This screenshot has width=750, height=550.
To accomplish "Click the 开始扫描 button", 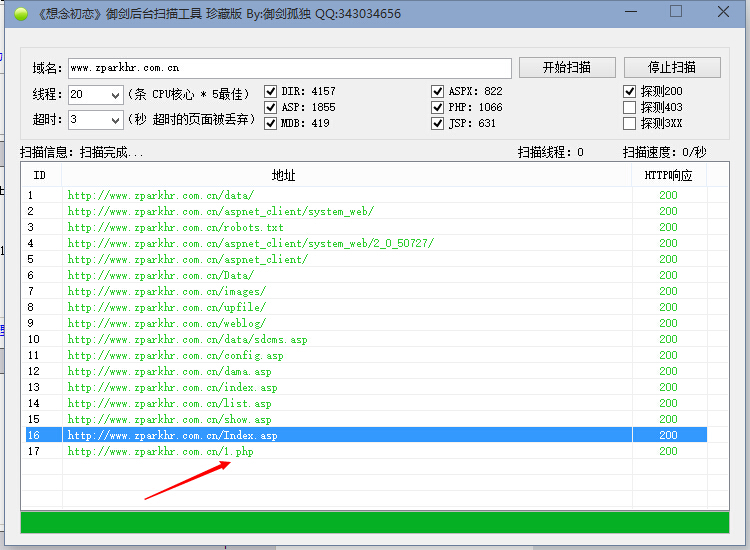I will (567, 67).
